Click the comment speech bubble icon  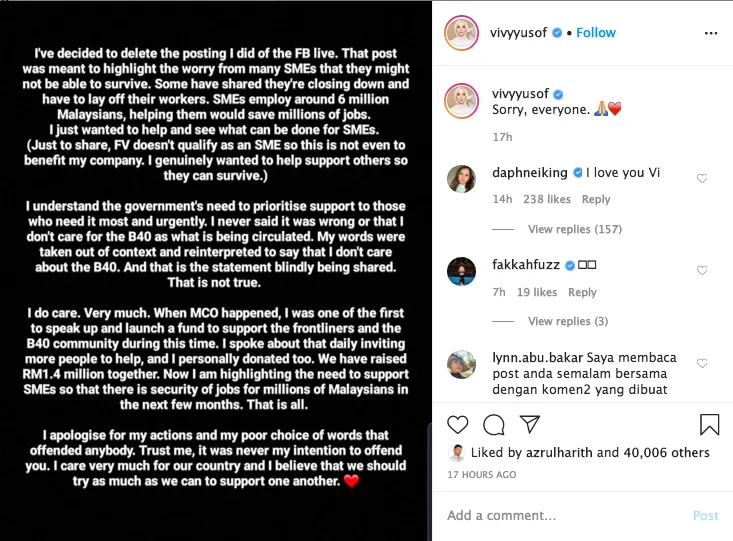pos(494,424)
